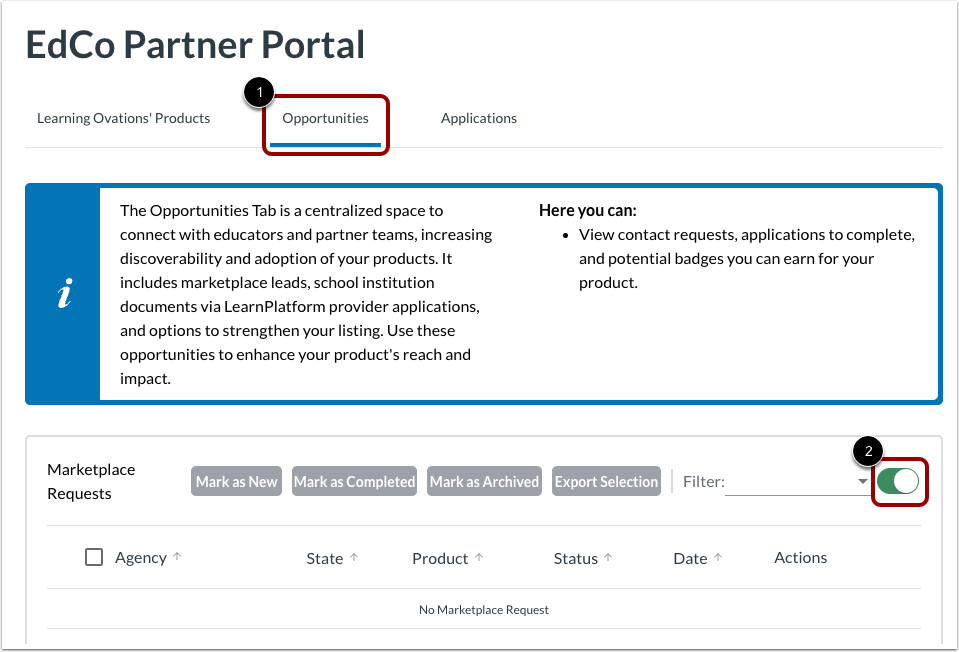Click the Date column header

(691, 558)
